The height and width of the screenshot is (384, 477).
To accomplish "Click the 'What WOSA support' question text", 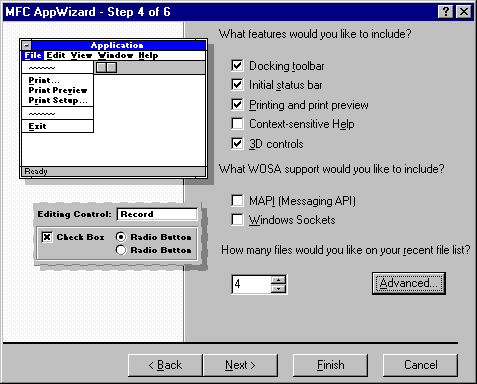I will click(331, 169).
